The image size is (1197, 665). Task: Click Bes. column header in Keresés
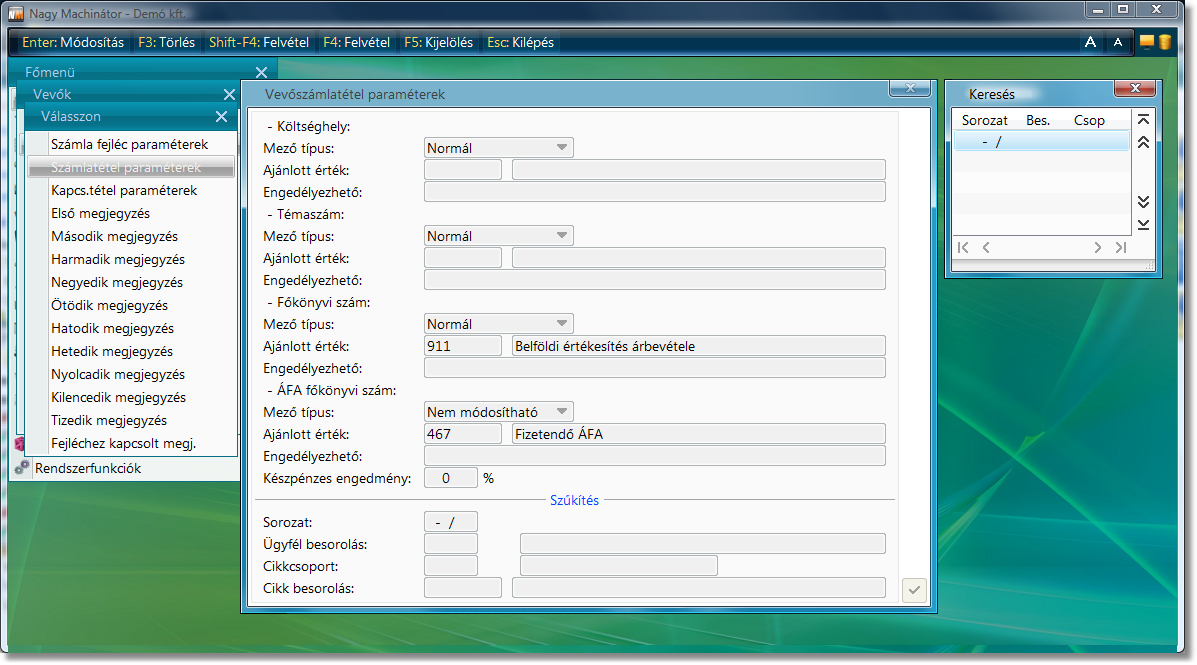pyautogui.click(x=1037, y=121)
